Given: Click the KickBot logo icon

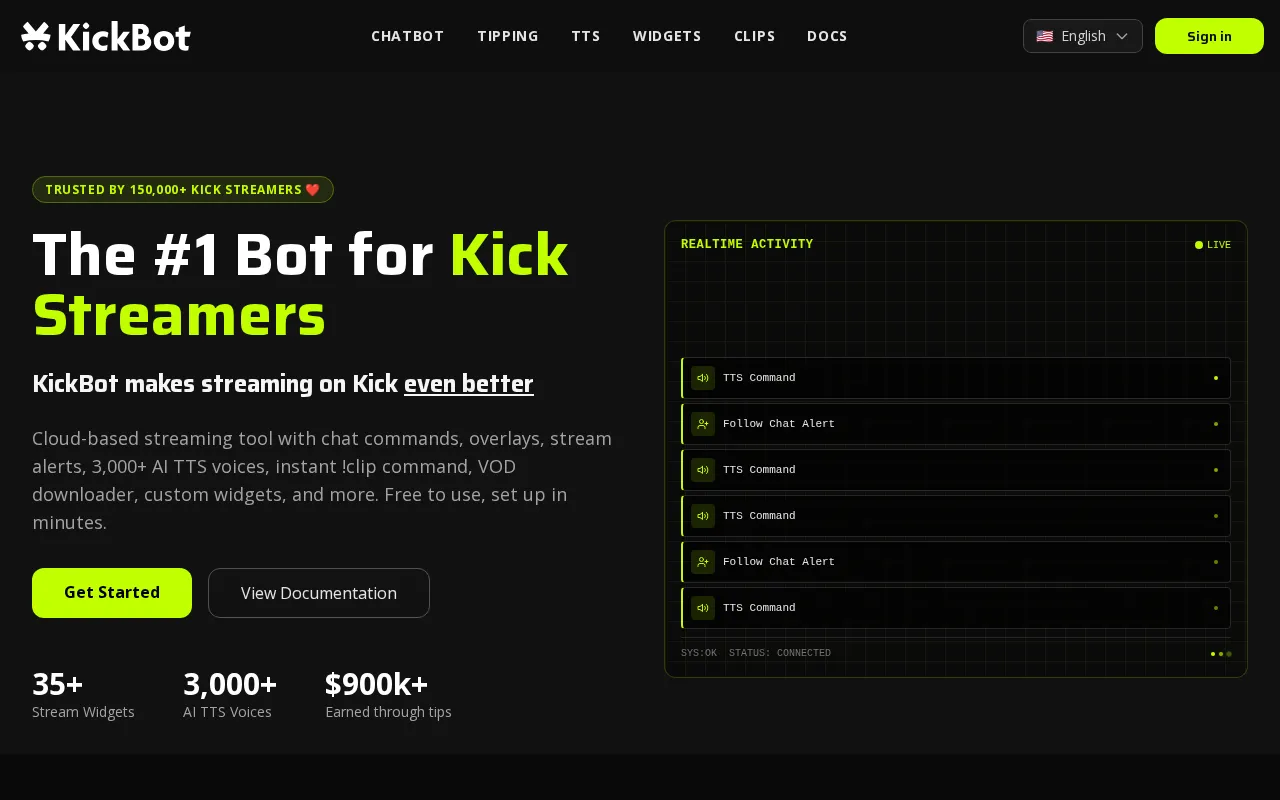Looking at the screenshot, I should [36, 36].
